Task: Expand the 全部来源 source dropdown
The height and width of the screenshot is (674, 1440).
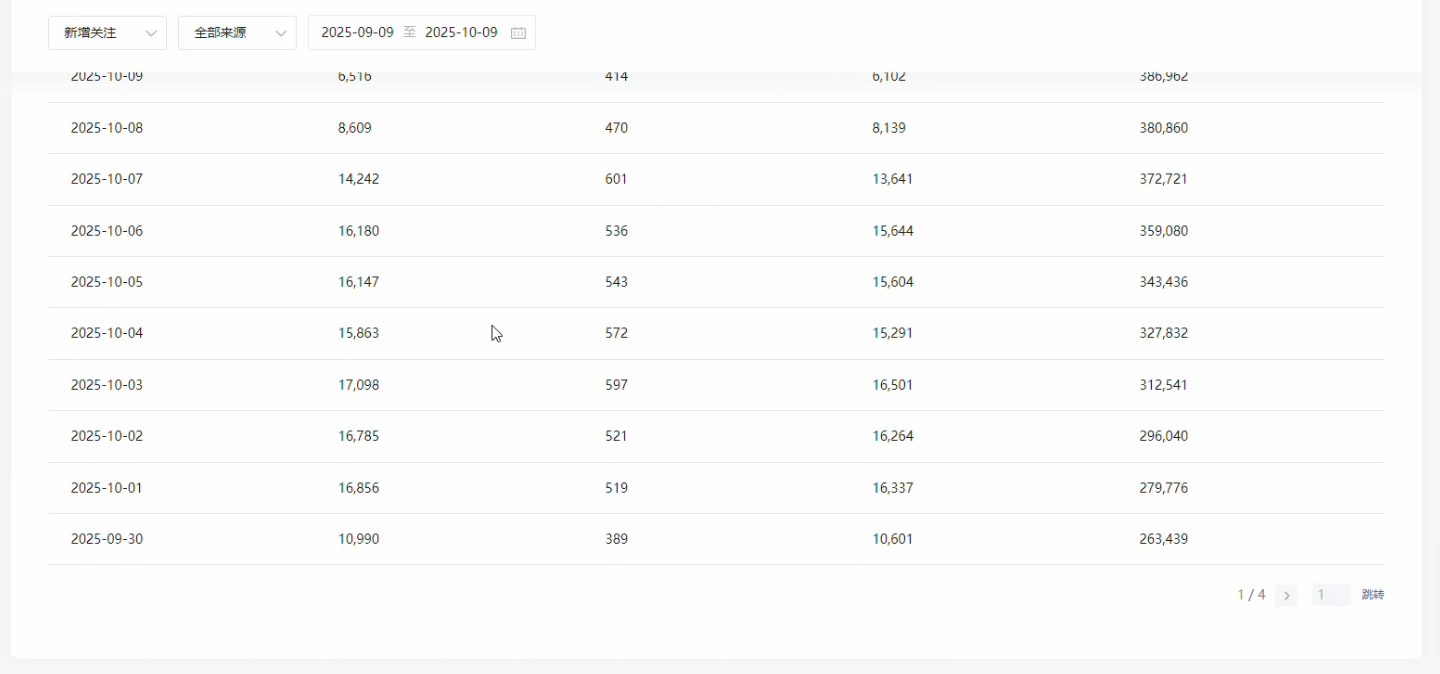Action: coord(237,33)
